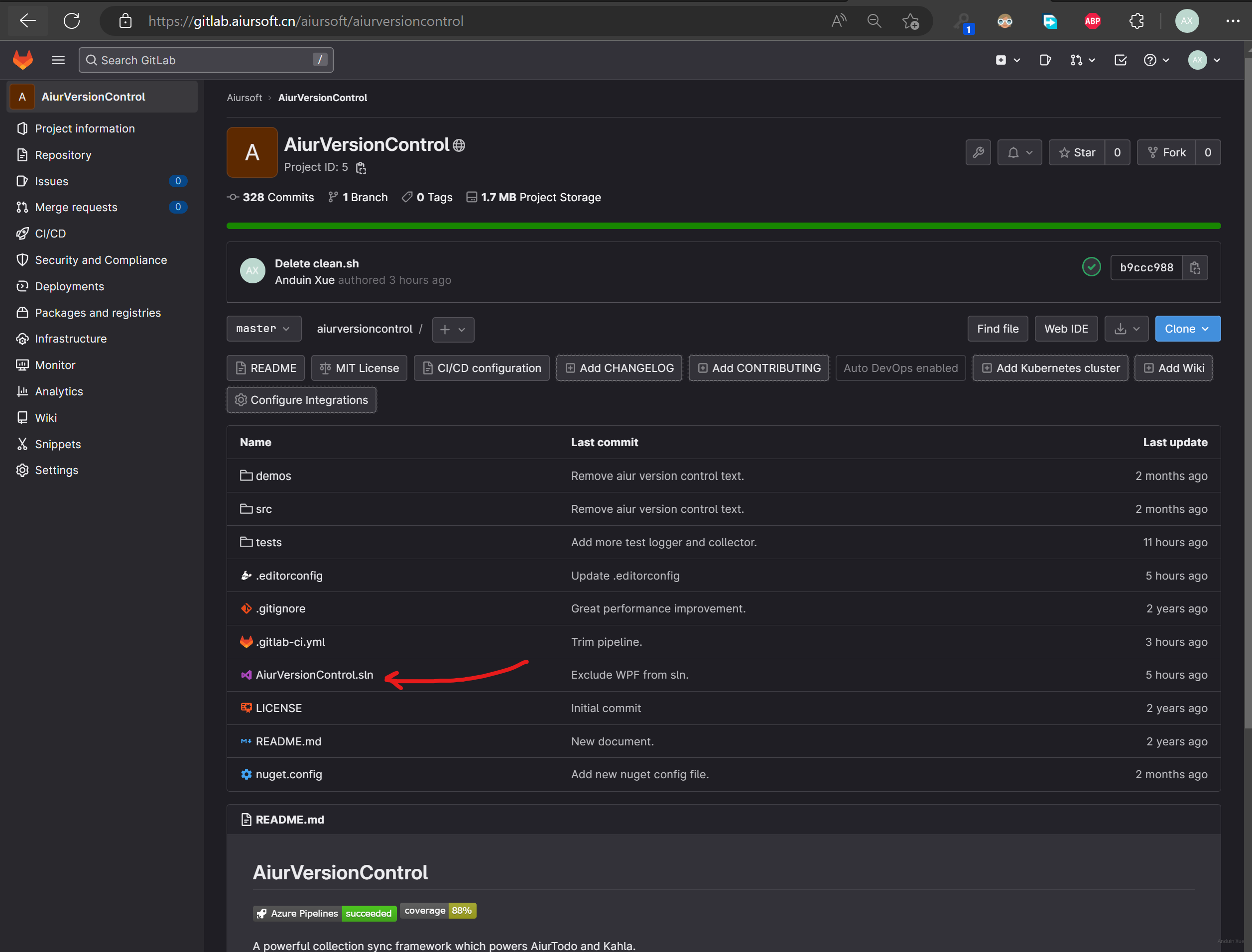
Task: Open the Issues icon in top bar
Action: [1045, 60]
